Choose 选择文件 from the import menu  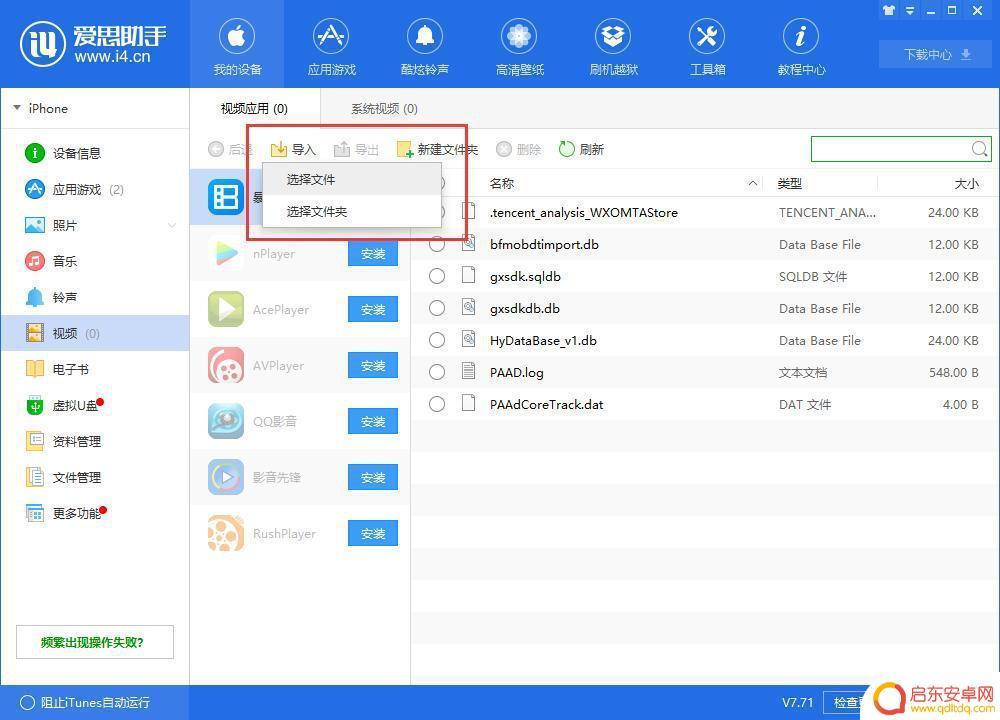coord(352,179)
